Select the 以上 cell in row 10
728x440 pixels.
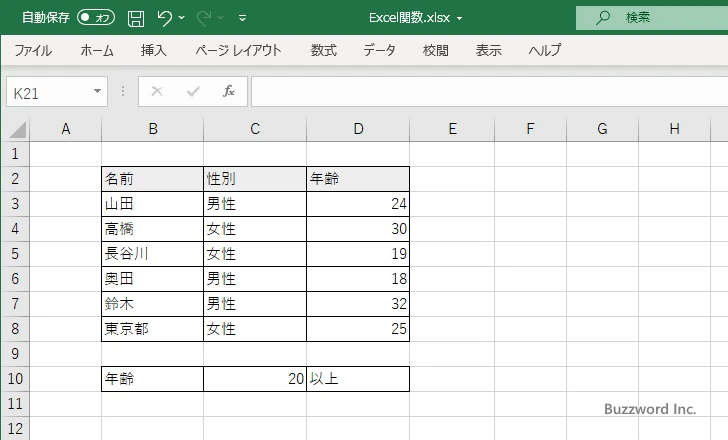coord(358,379)
